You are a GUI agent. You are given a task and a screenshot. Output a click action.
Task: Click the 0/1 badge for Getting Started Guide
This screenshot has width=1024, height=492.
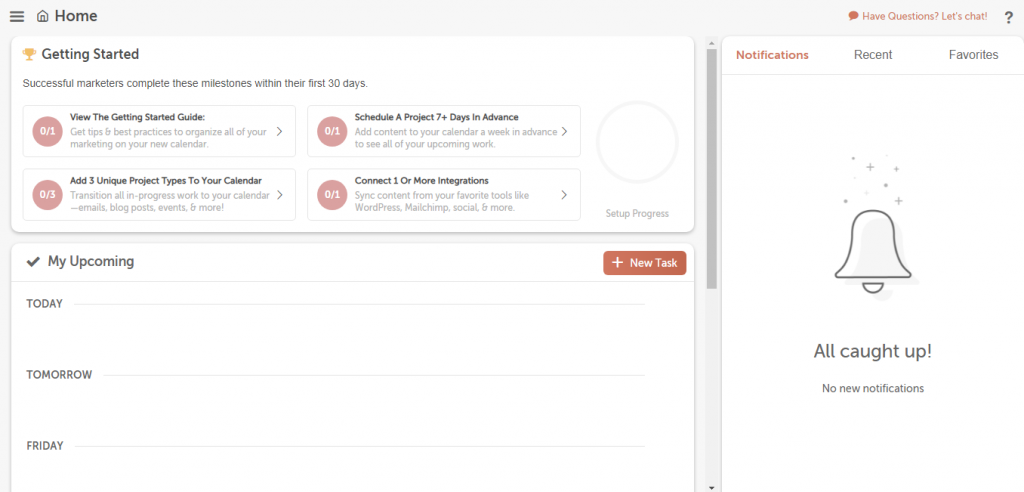(x=48, y=131)
